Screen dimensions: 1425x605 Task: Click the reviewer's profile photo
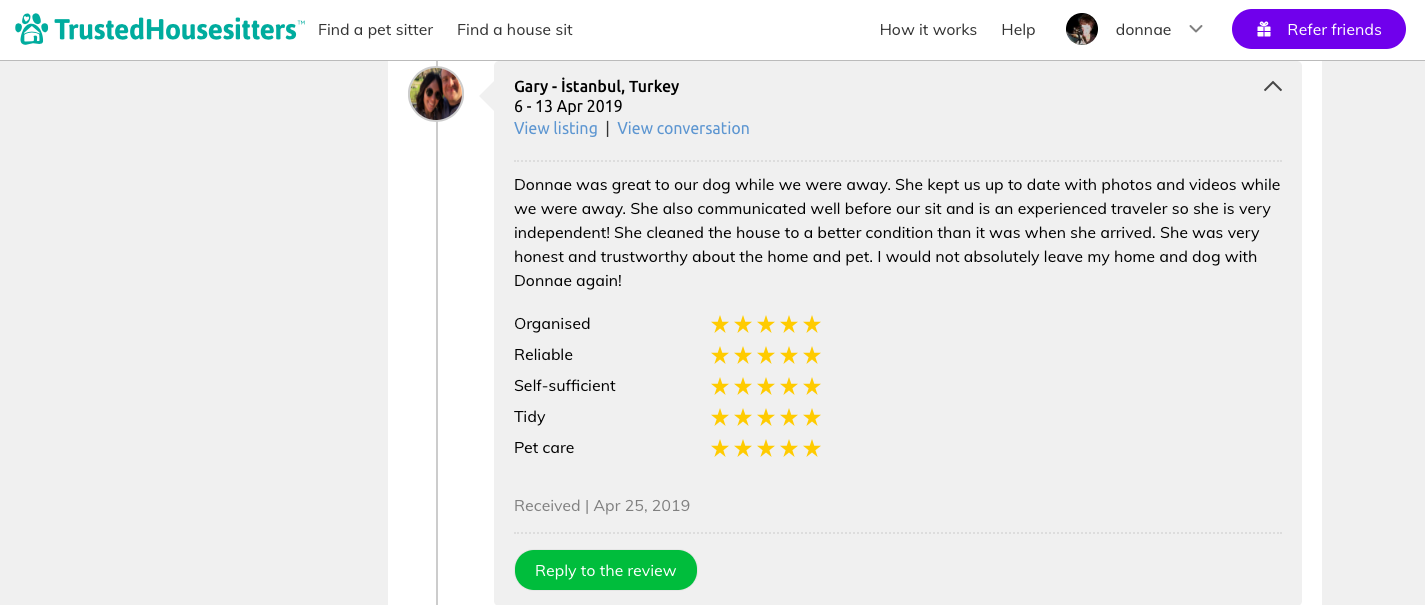[x=436, y=94]
